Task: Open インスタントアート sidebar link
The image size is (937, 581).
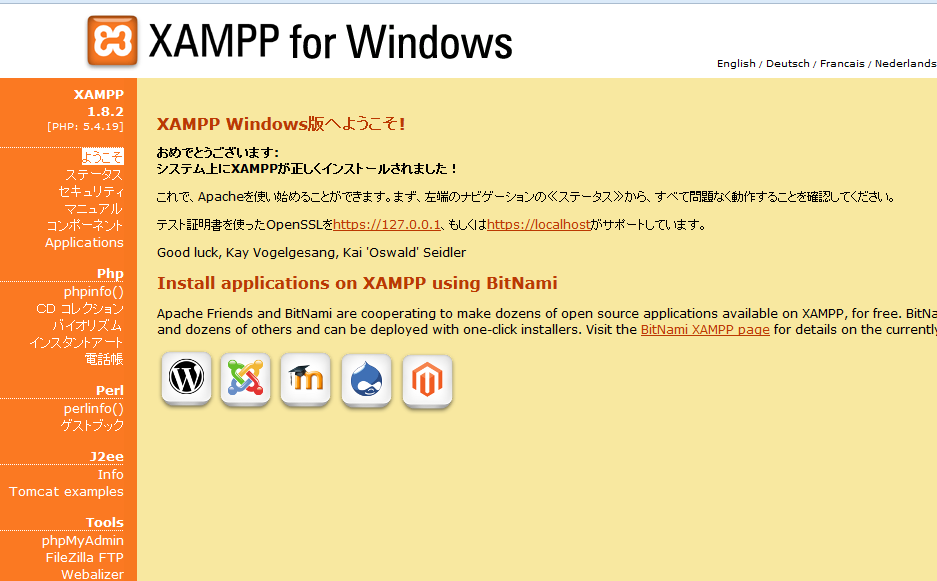Action: [x=76, y=343]
